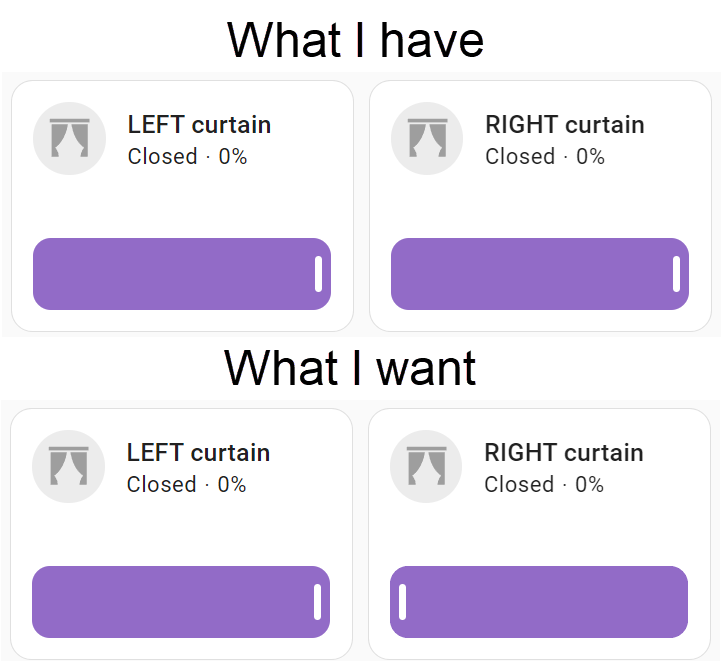Tap "Closed · 0%" status of RIGHT curtain, "What I want"
This screenshot has width=721, height=672.
point(544,485)
